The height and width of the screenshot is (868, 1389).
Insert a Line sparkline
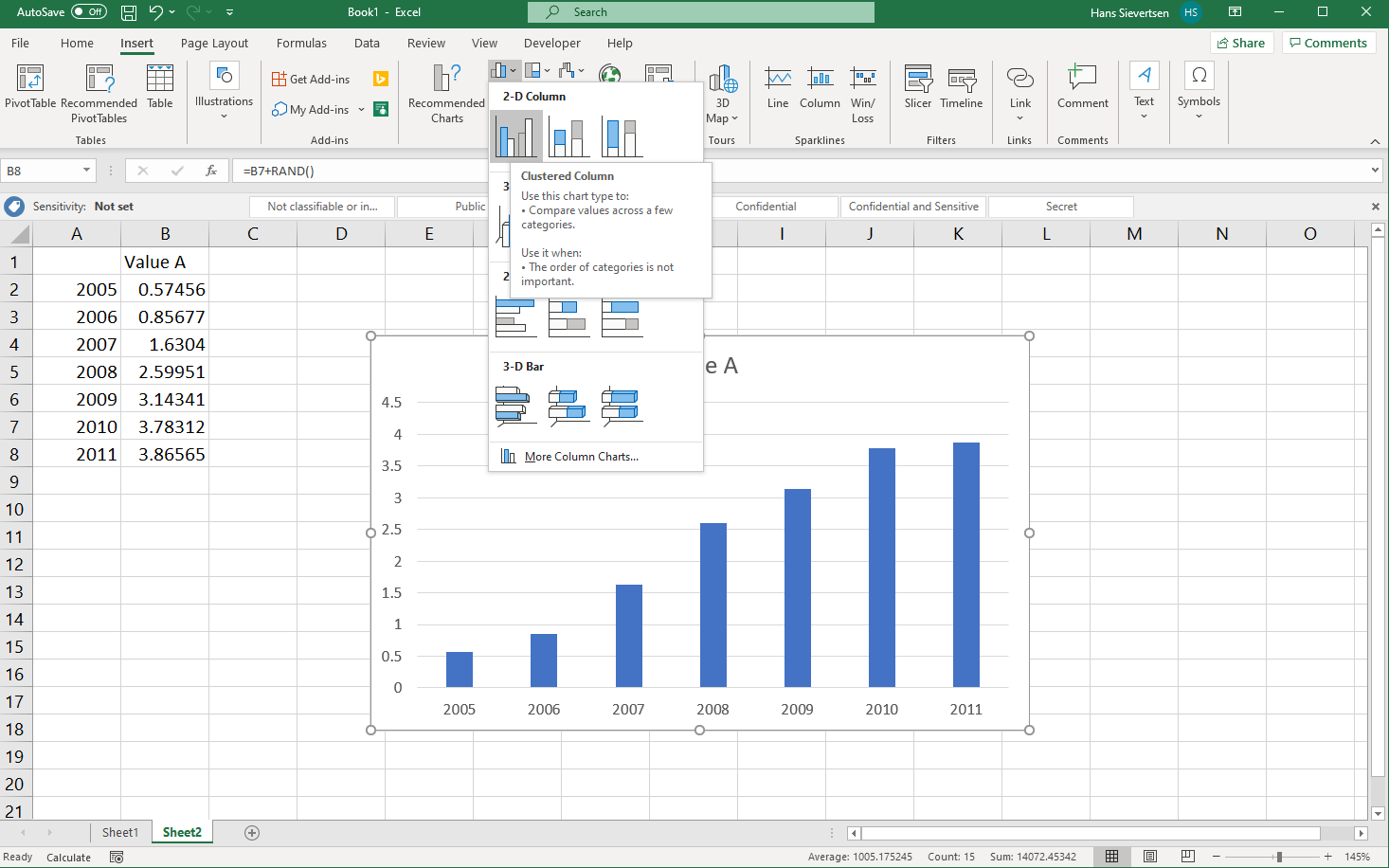[x=778, y=87]
